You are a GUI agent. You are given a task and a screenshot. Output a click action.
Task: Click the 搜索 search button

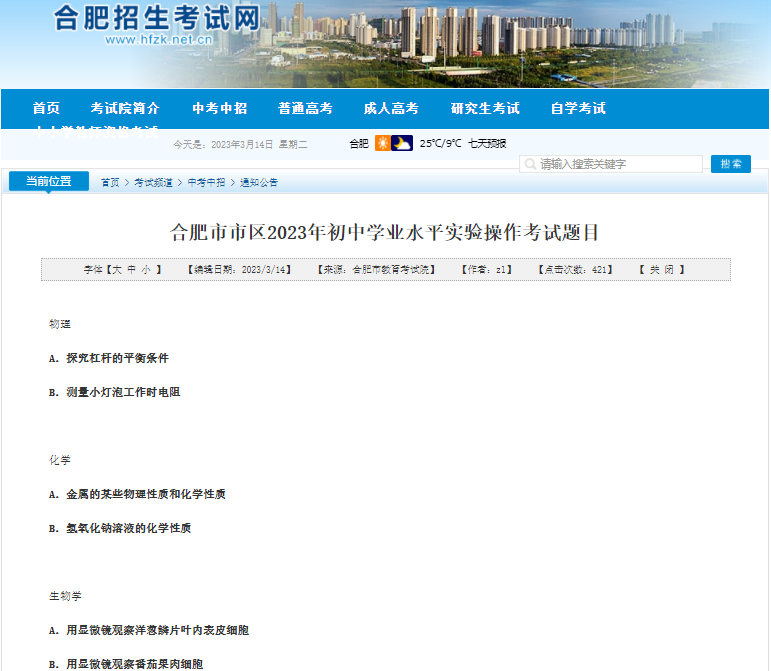[x=730, y=164]
